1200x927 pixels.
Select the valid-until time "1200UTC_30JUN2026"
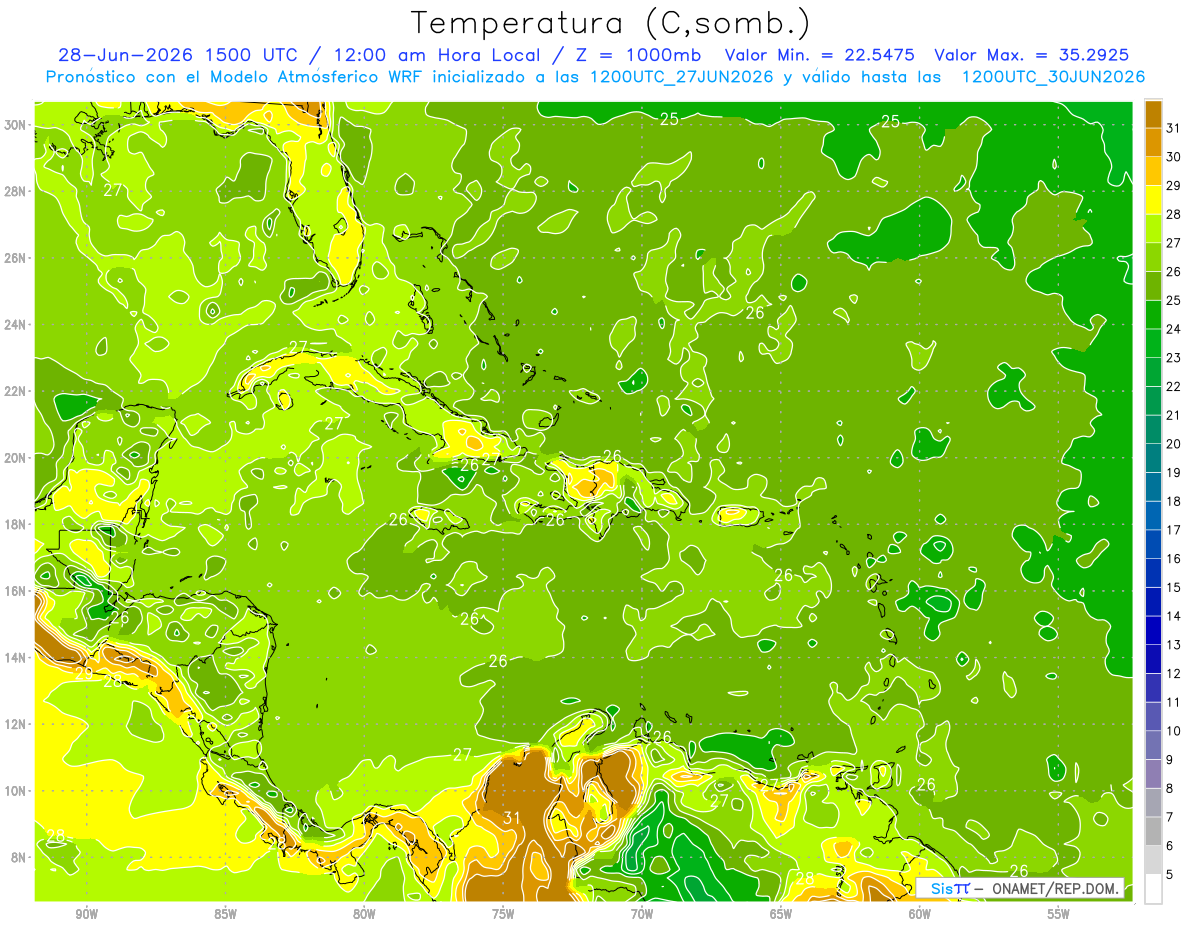[1053, 77]
